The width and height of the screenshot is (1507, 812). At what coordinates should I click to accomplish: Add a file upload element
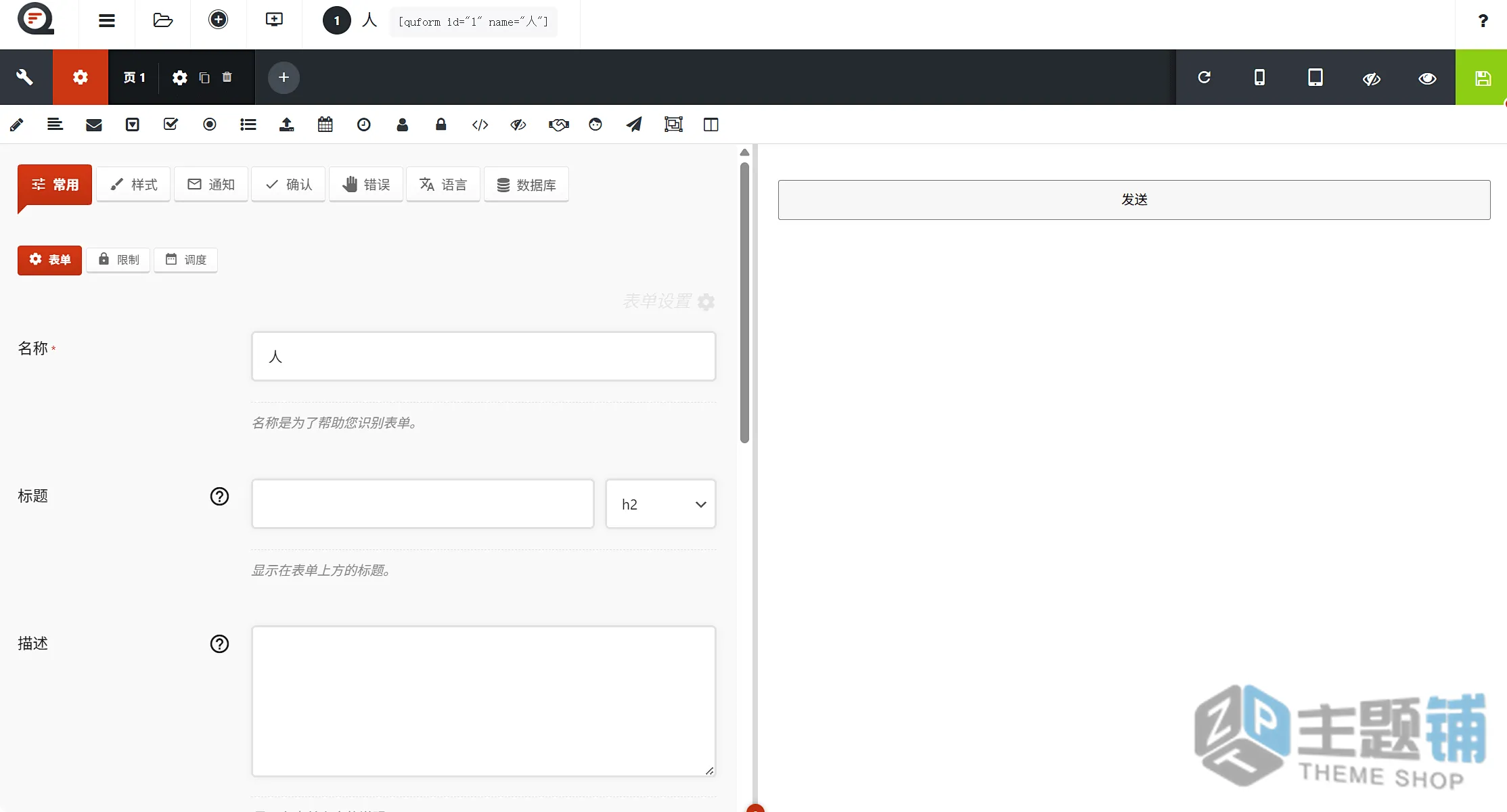tap(287, 125)
